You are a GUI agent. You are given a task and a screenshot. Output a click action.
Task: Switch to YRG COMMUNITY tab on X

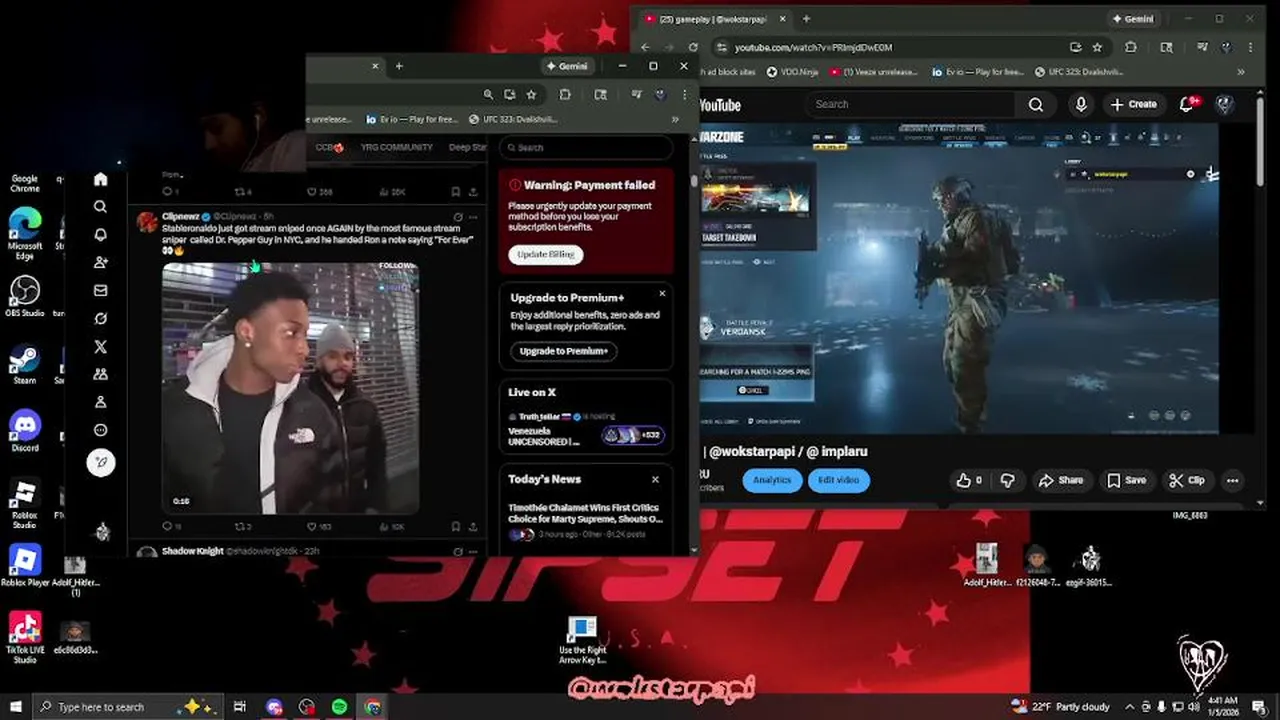coord(396,147)
